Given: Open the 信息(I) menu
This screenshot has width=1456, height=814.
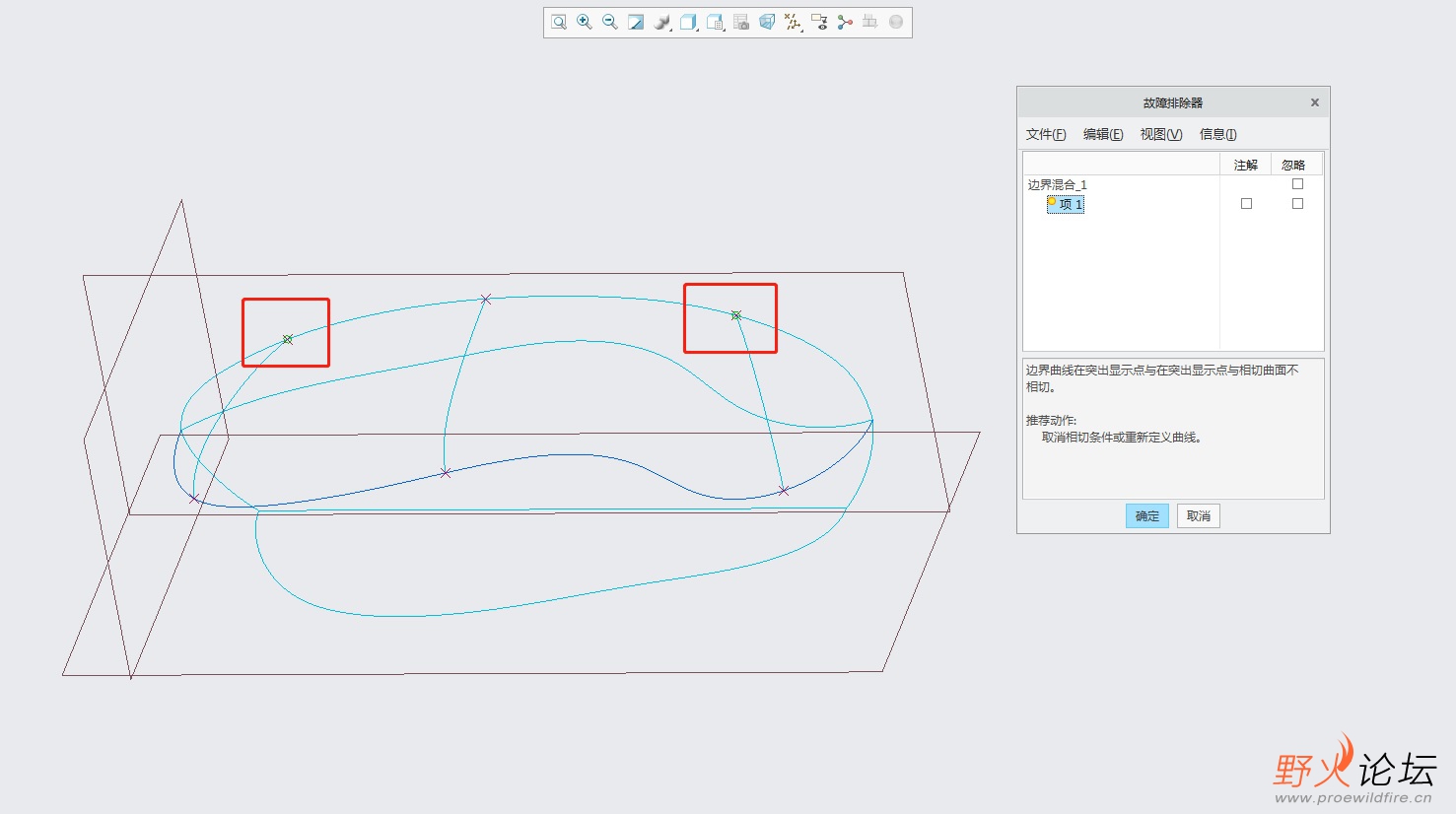Looking at the screenshot, I should click(1217, 134).
